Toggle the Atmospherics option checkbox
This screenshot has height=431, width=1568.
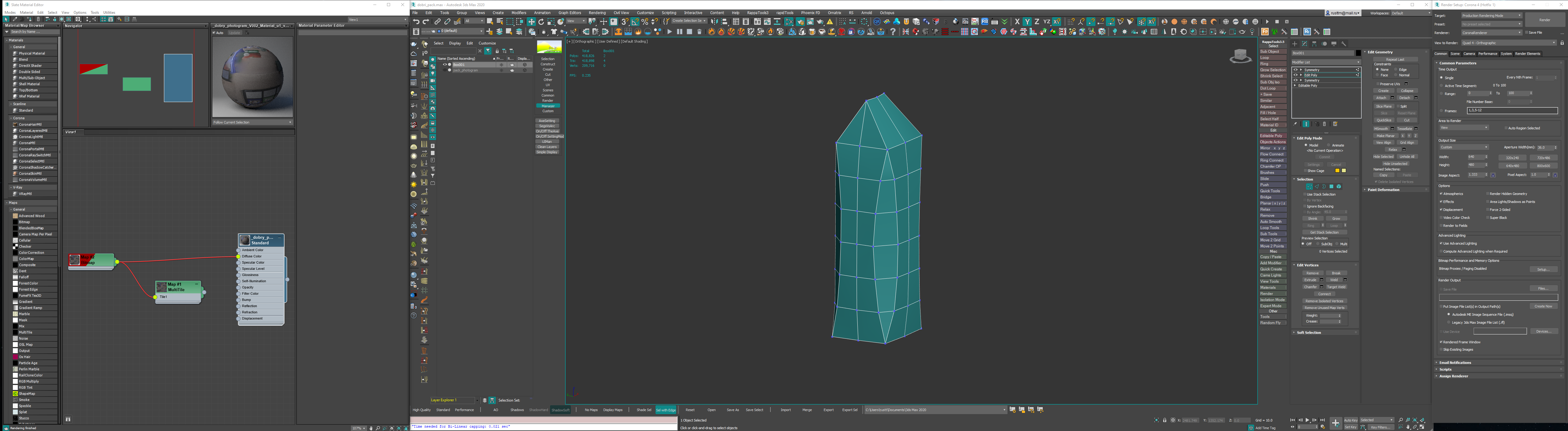tap(1441, 194)
